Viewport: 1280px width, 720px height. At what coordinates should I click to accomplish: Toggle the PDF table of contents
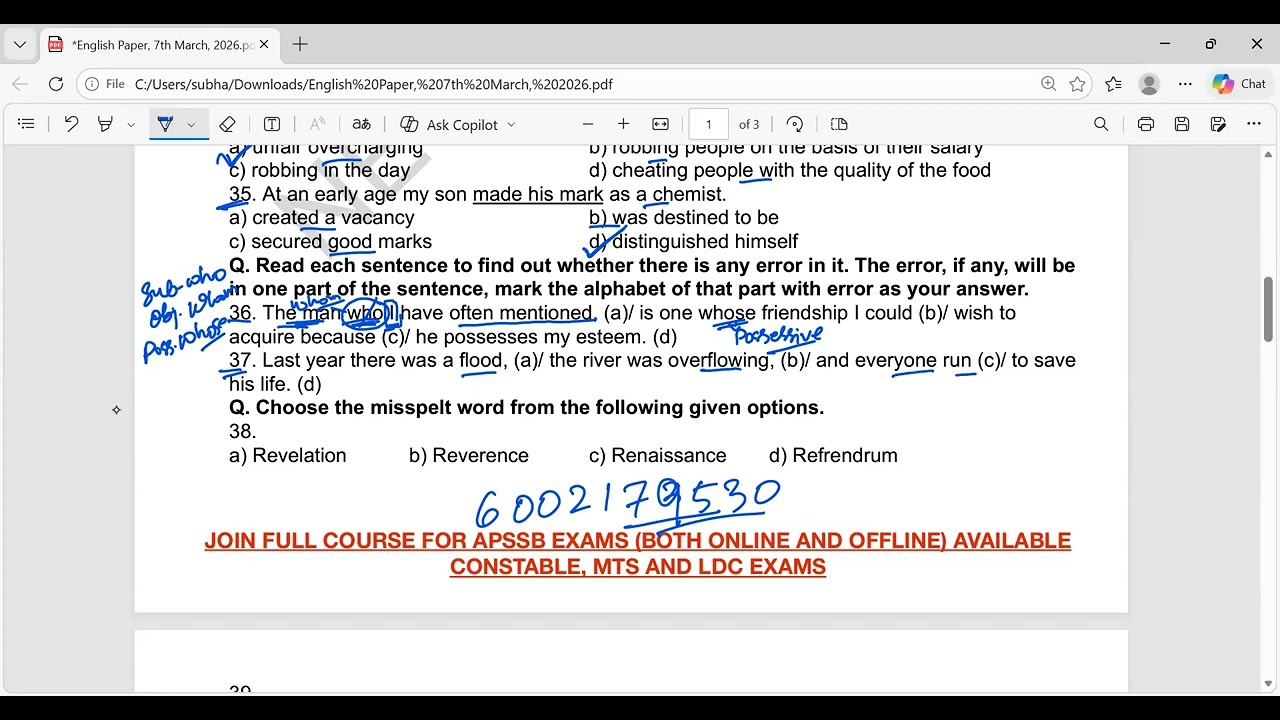[x=27, y=124]
